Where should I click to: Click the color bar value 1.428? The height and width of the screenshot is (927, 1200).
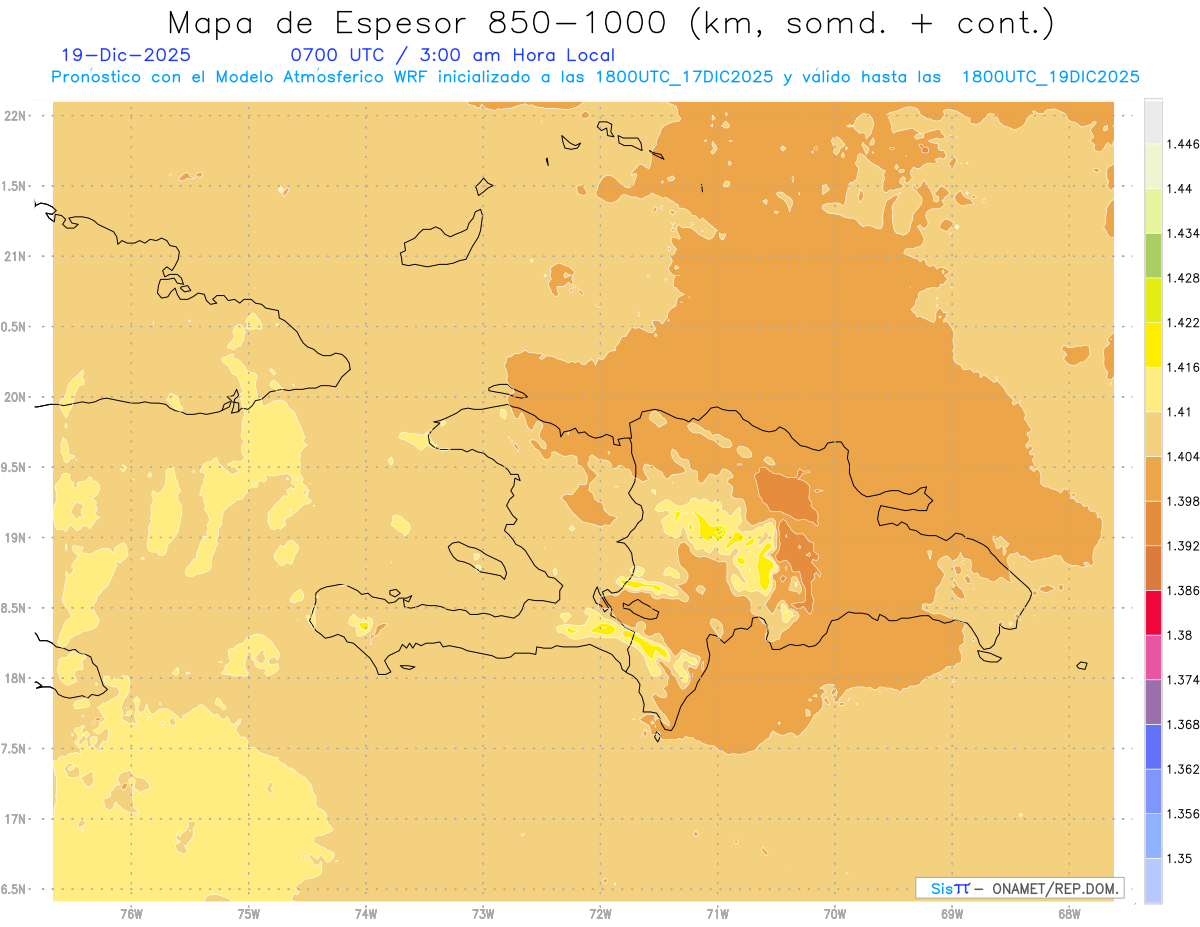1183,278
